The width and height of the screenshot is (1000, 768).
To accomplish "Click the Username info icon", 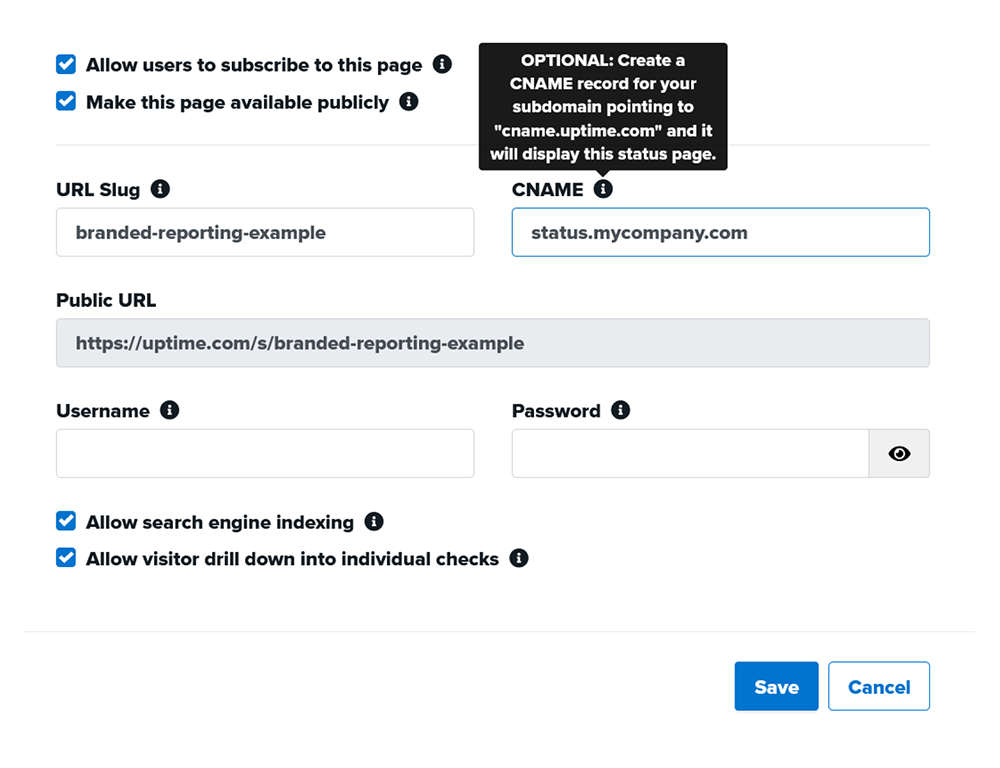I will [x=169, y=411].
